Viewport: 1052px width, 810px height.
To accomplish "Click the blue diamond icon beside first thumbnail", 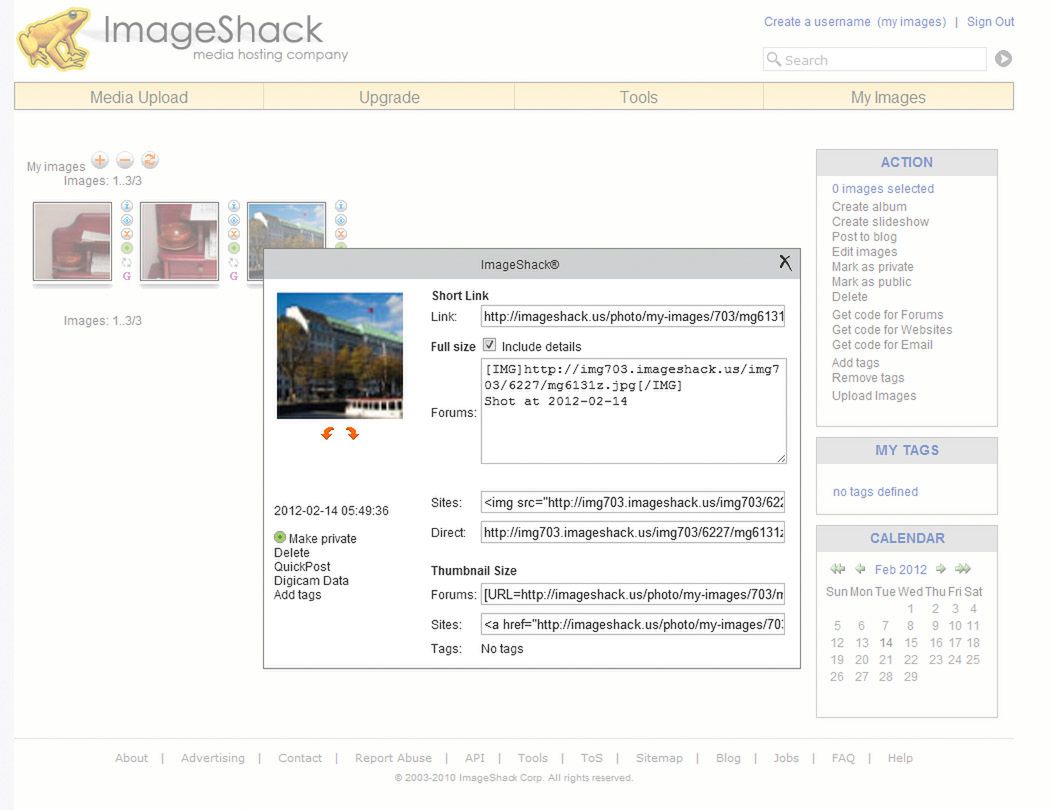I will pos(127,220).
